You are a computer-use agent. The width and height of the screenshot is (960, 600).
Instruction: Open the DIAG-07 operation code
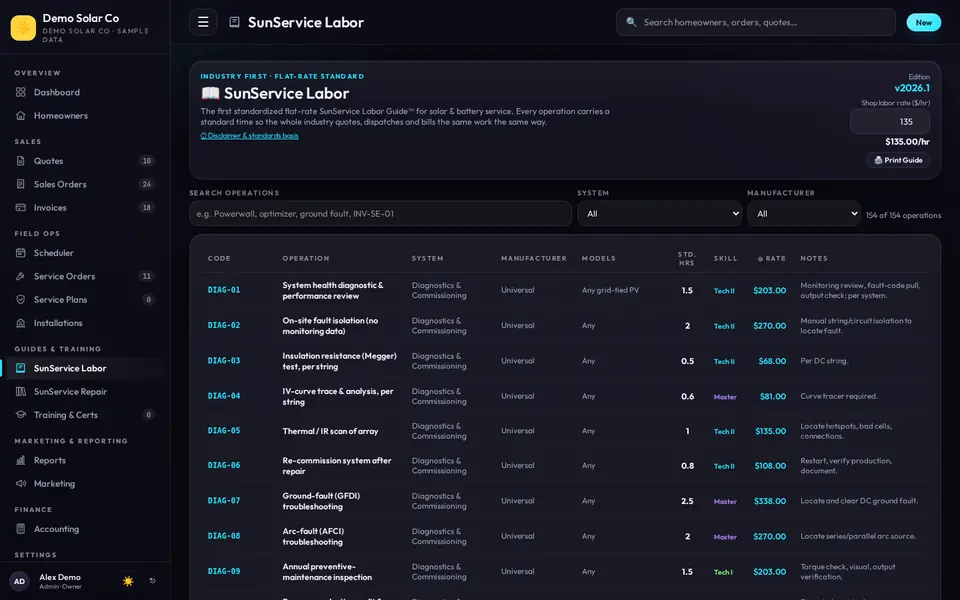coord(223,500)
